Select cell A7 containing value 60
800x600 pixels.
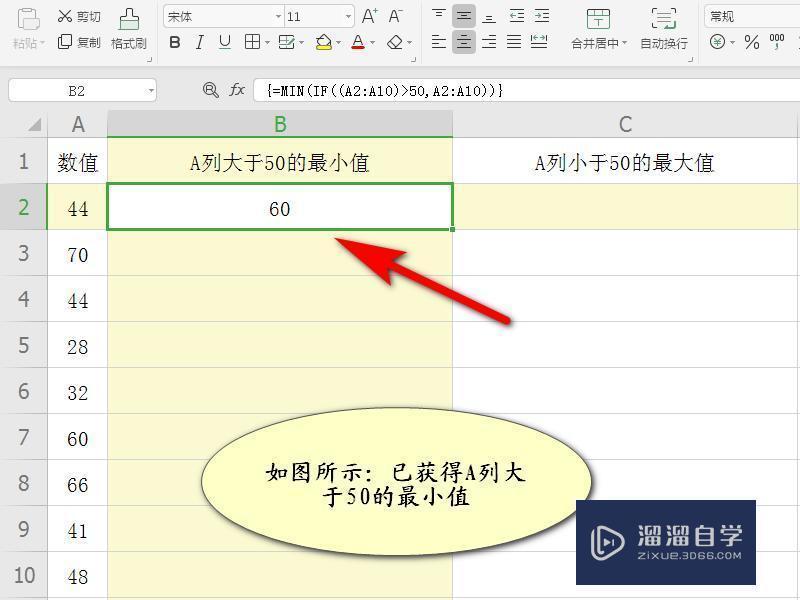tap(78, 438)
